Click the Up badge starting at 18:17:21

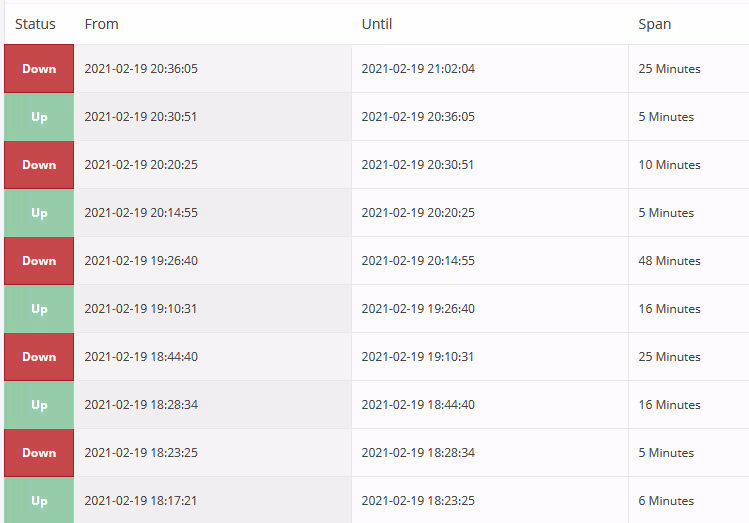click(39, 500)
